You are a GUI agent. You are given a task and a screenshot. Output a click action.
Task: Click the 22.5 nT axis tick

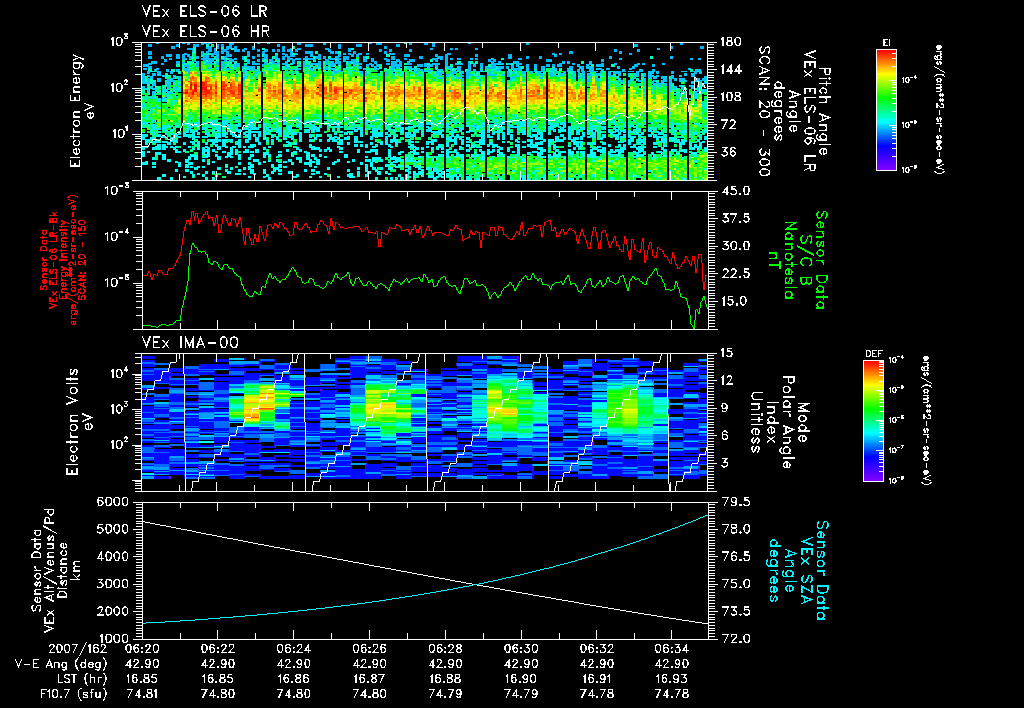[x=734, y=273]
